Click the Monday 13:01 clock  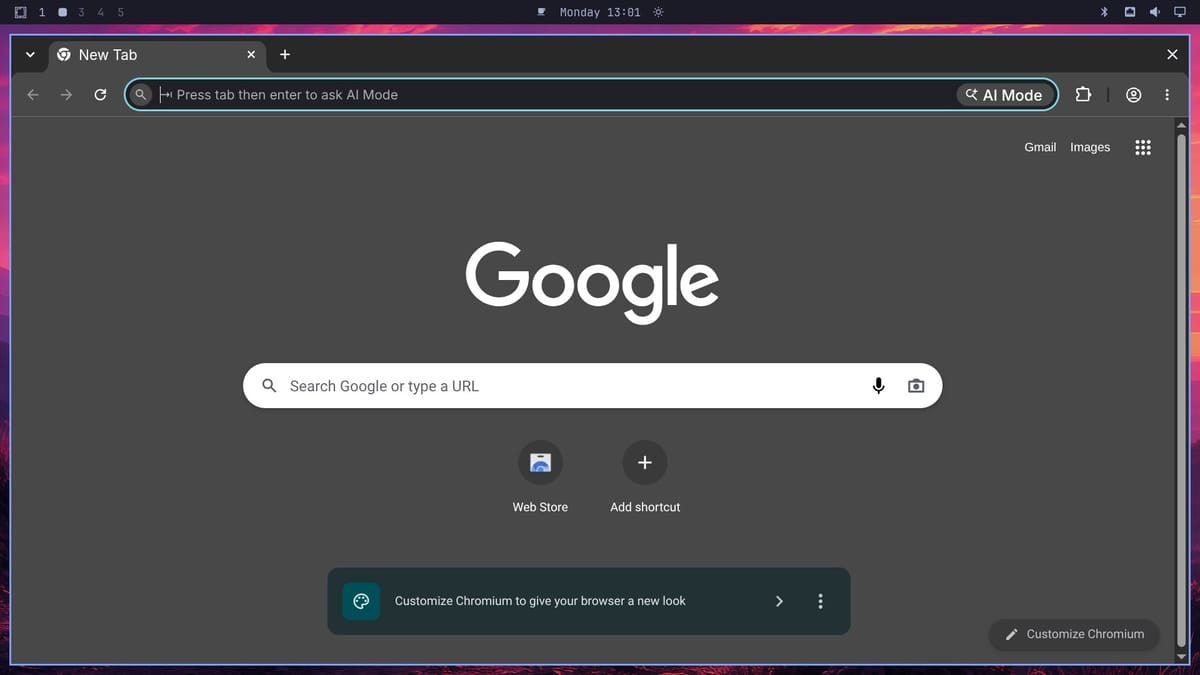pyautogui.click(x=600, y=12)
